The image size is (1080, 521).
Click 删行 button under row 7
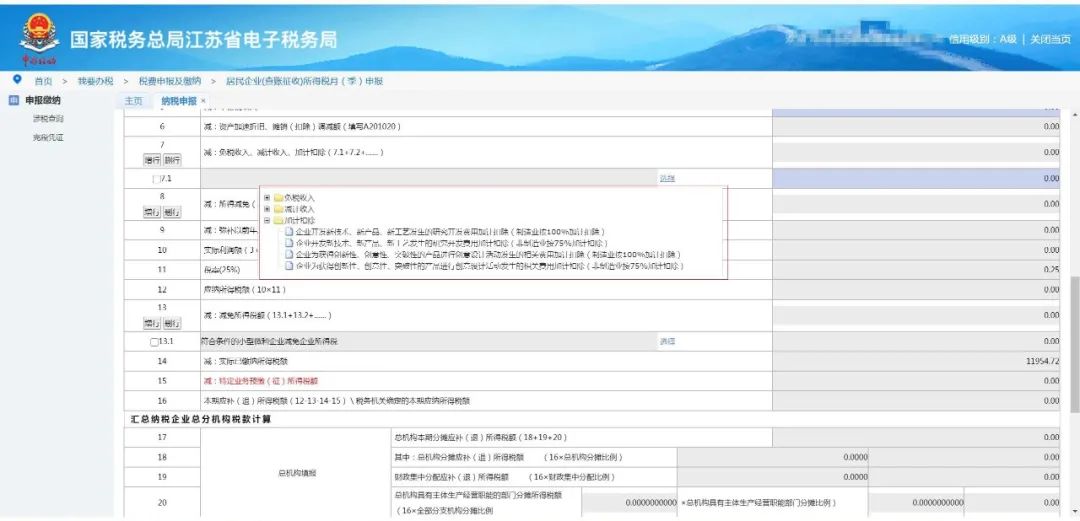click(x=172, y=160)
